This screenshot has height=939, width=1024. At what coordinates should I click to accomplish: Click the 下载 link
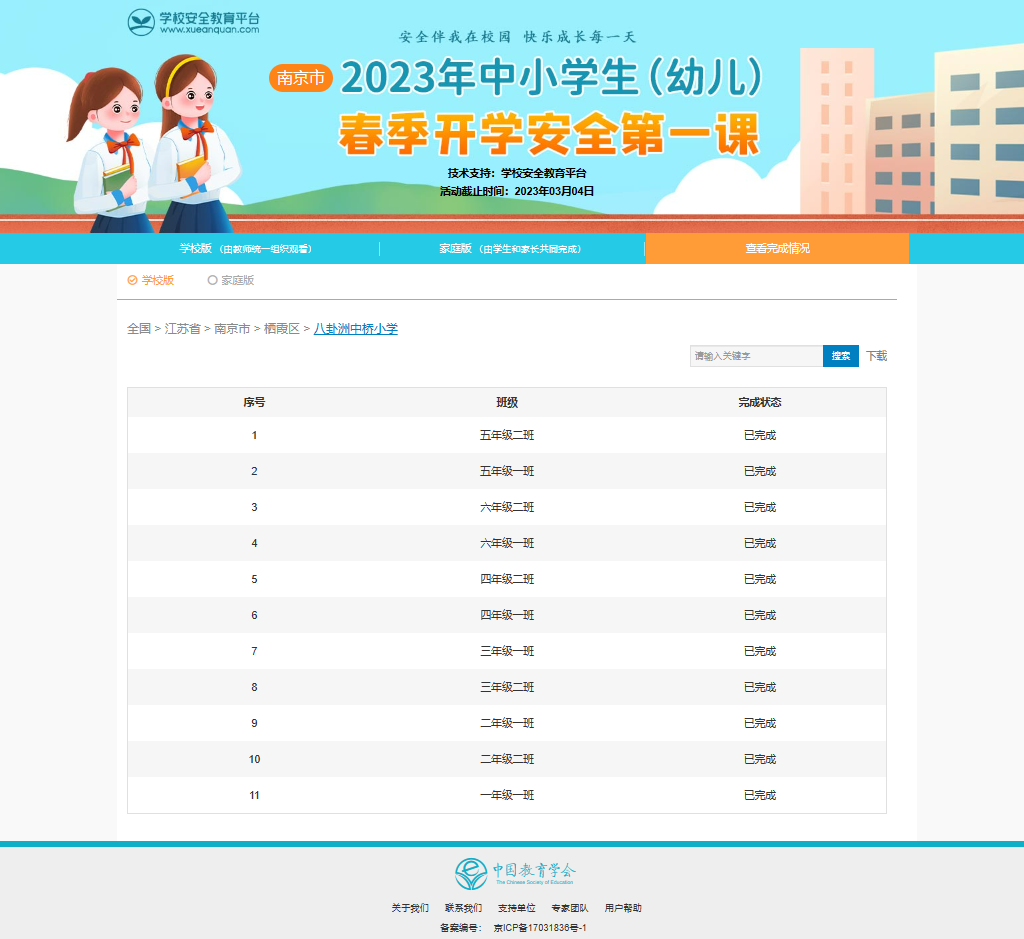876,356
